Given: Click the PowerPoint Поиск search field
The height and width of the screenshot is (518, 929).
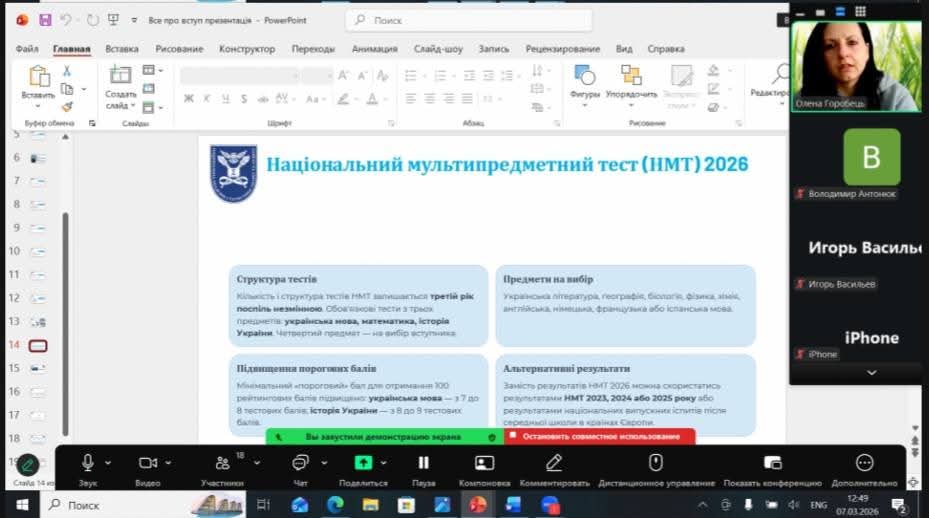Looking at the screenshot, I should click(x=470, y=20).
